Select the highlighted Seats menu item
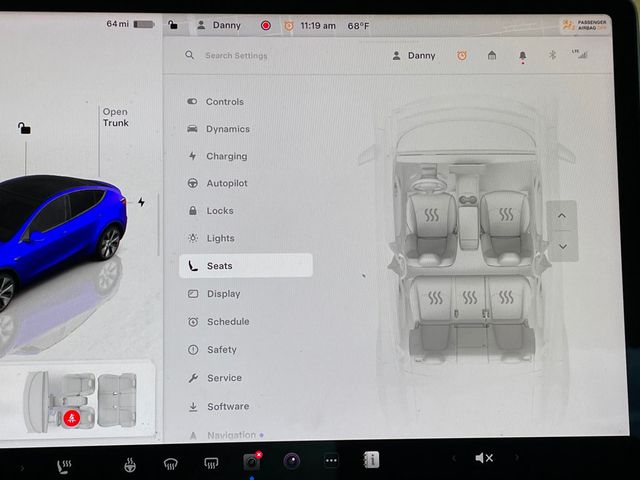 pyautogui.click(x=246, y=266)
